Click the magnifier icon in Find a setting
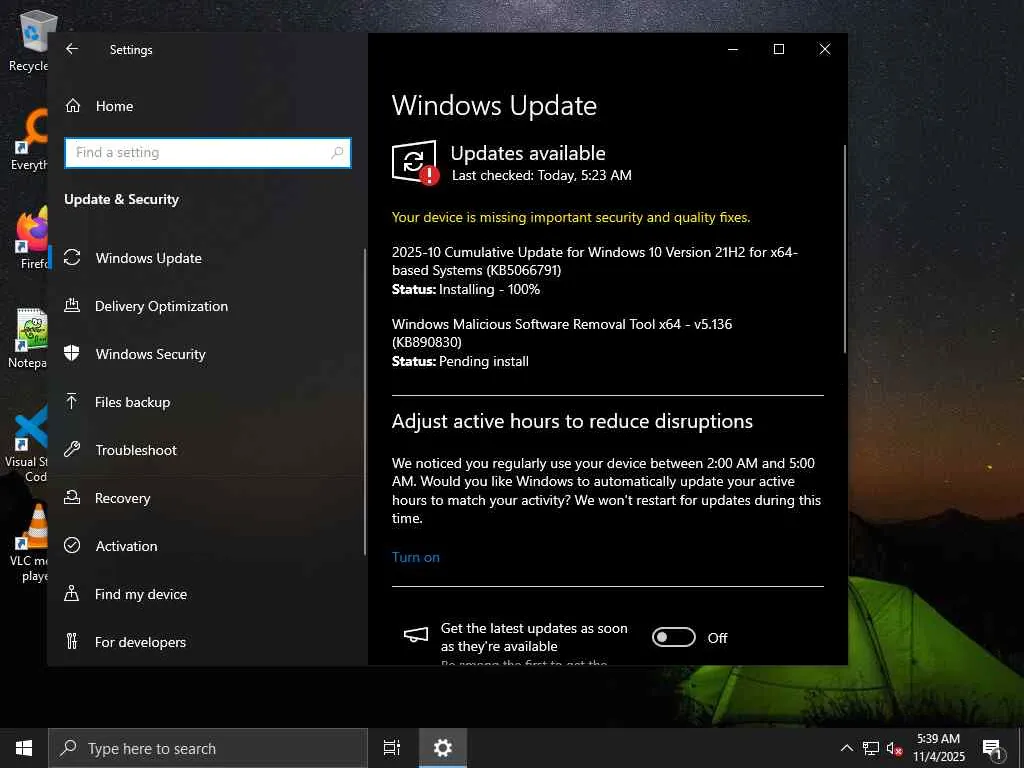Image resolution: width=1024 pixels, height=768 pixels. coord(337,153)
